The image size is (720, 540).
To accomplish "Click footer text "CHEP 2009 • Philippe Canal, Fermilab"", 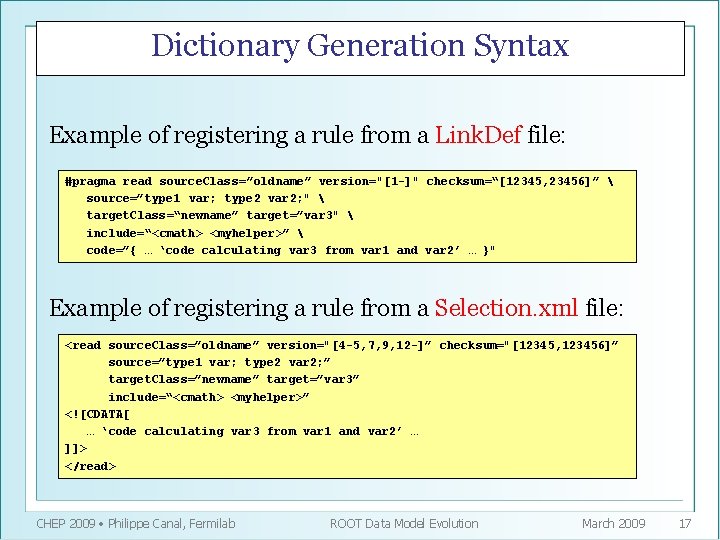I will click(x=136, y=523).
